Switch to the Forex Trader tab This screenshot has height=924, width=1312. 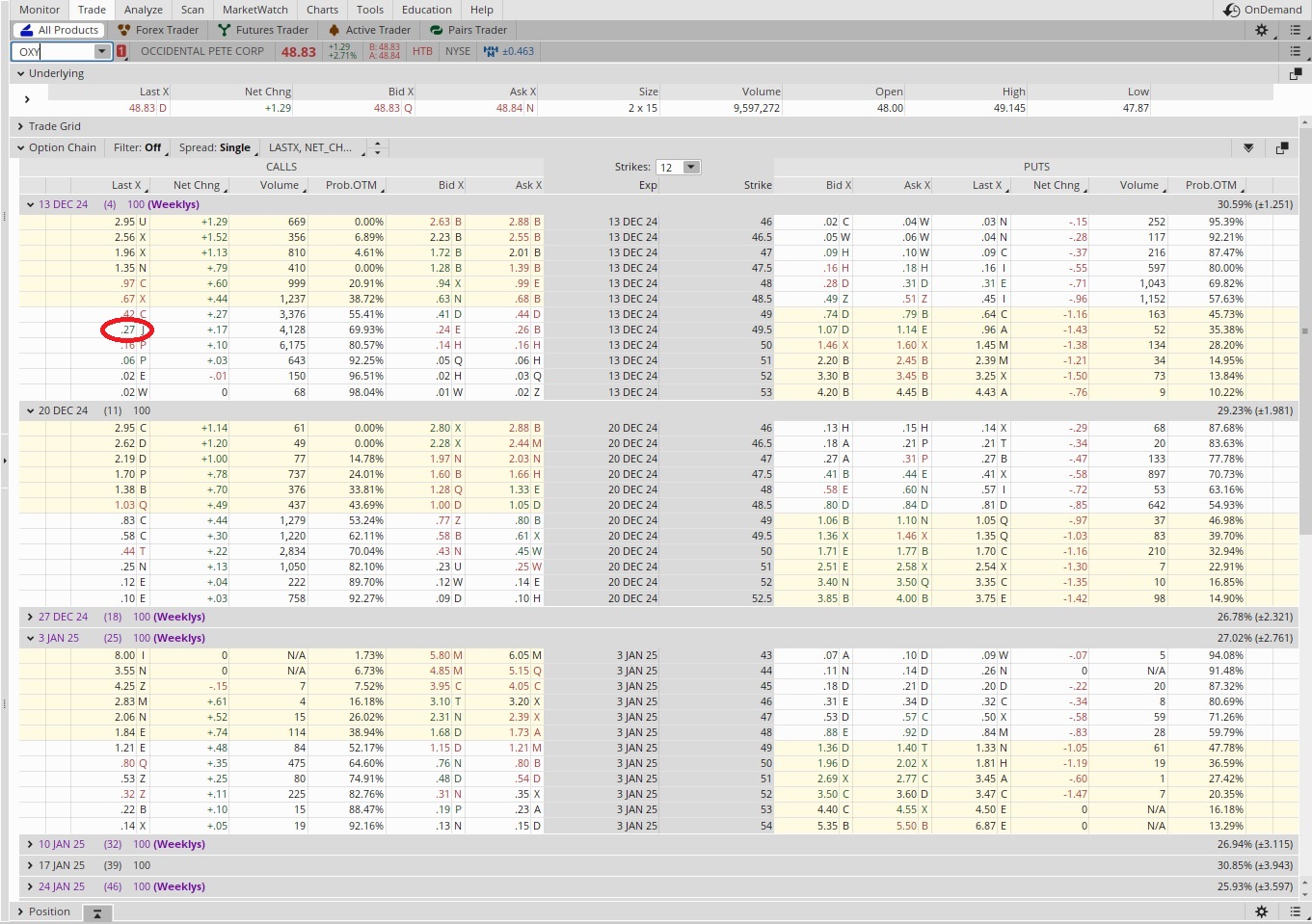(x=158, y=30)
